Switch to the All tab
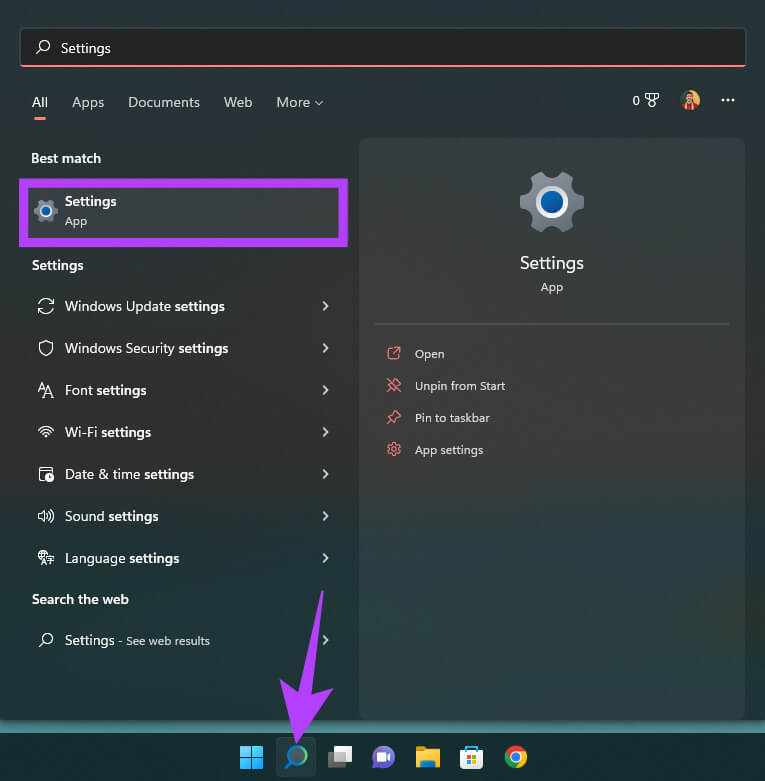 (40, 102)
